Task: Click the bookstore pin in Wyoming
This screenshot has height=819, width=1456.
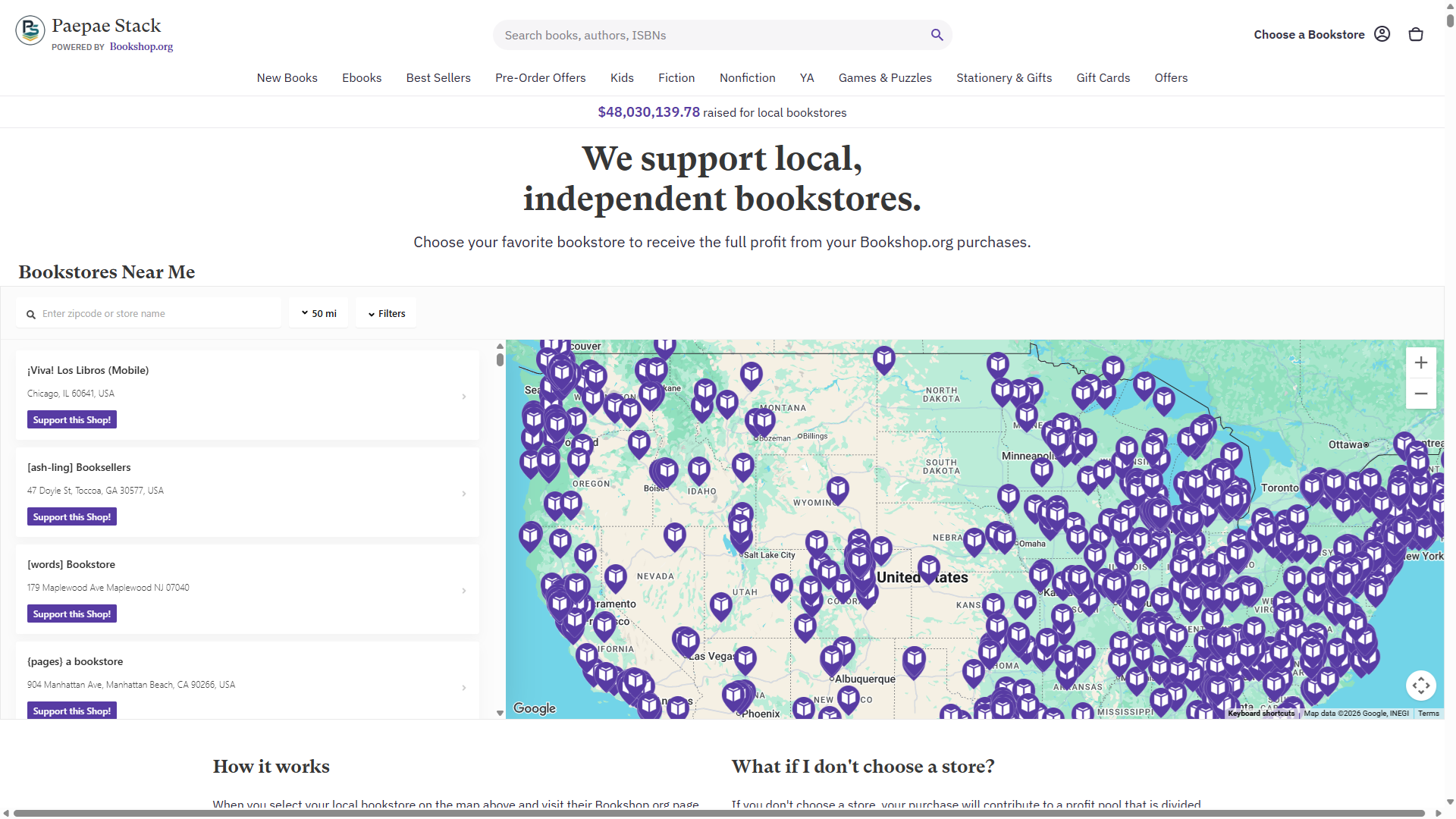Action: coord(837,491)
